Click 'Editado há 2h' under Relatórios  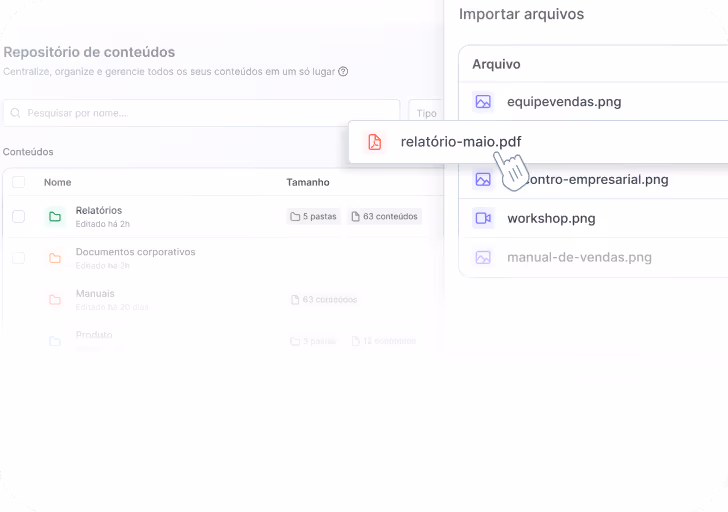tap(103, 224)
